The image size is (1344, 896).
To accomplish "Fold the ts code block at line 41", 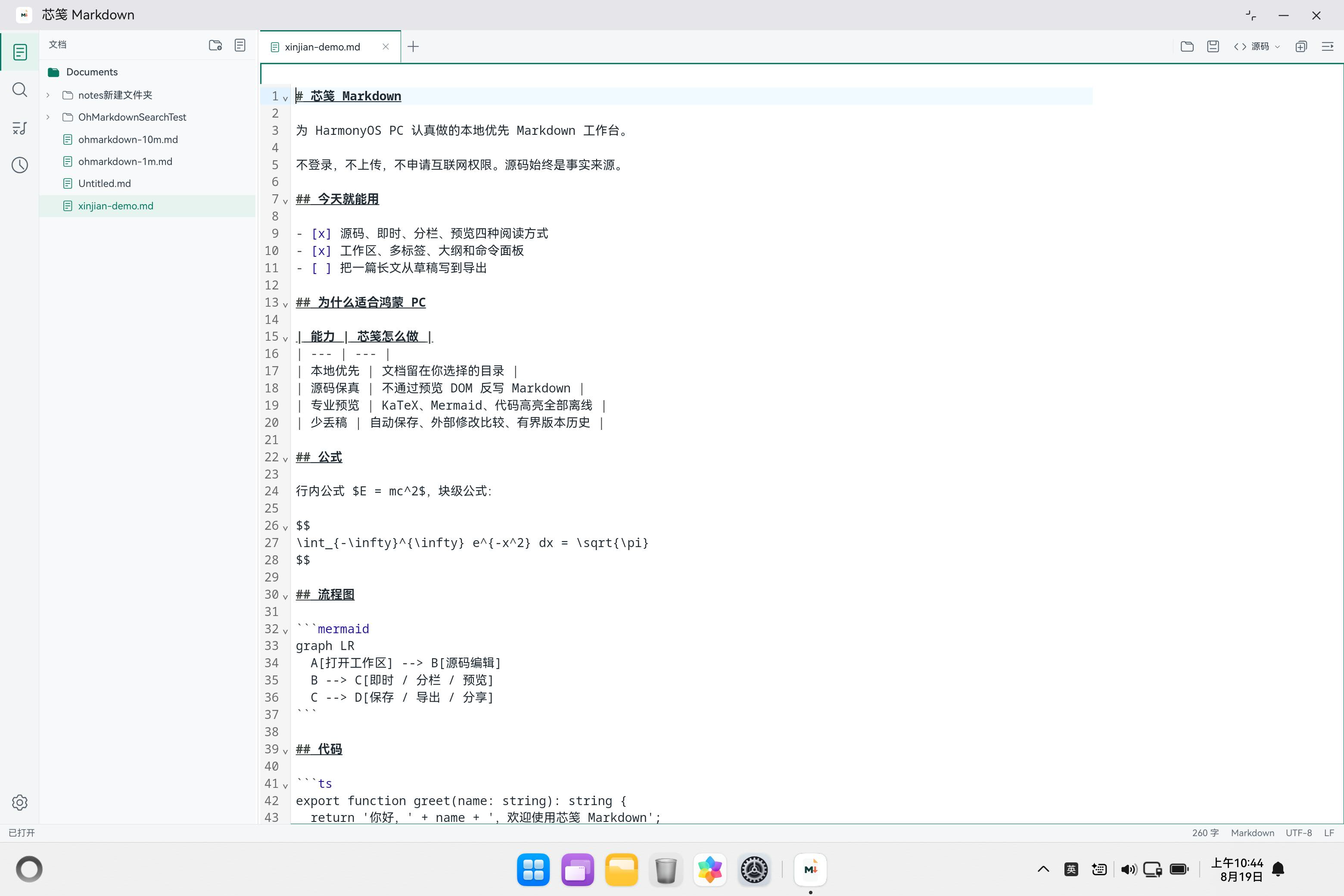I will point(285,786).
